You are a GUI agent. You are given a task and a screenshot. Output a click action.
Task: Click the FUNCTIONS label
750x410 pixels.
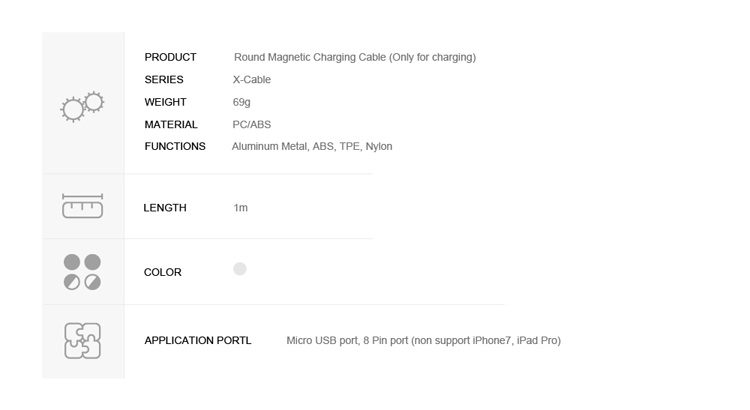tap(175, 146)
